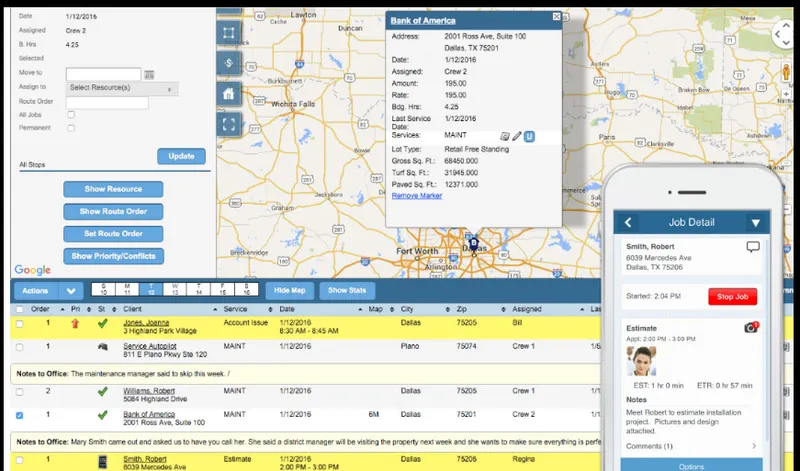Select Friday 15 day tab
The width and height of the screenshot is (800, 471).
point(222,290)
